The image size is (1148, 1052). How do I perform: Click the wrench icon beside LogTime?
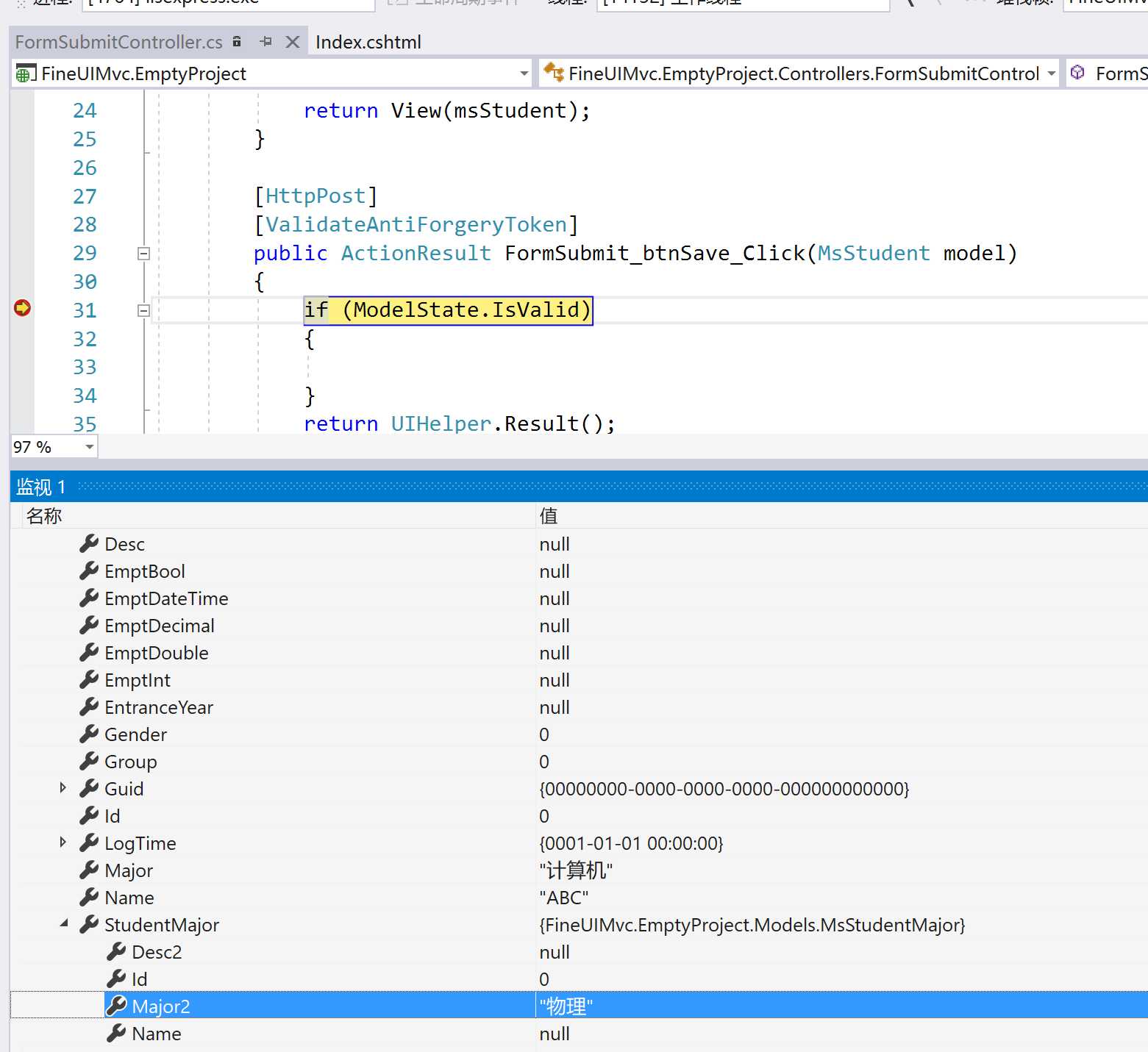(x=89, y=842)
